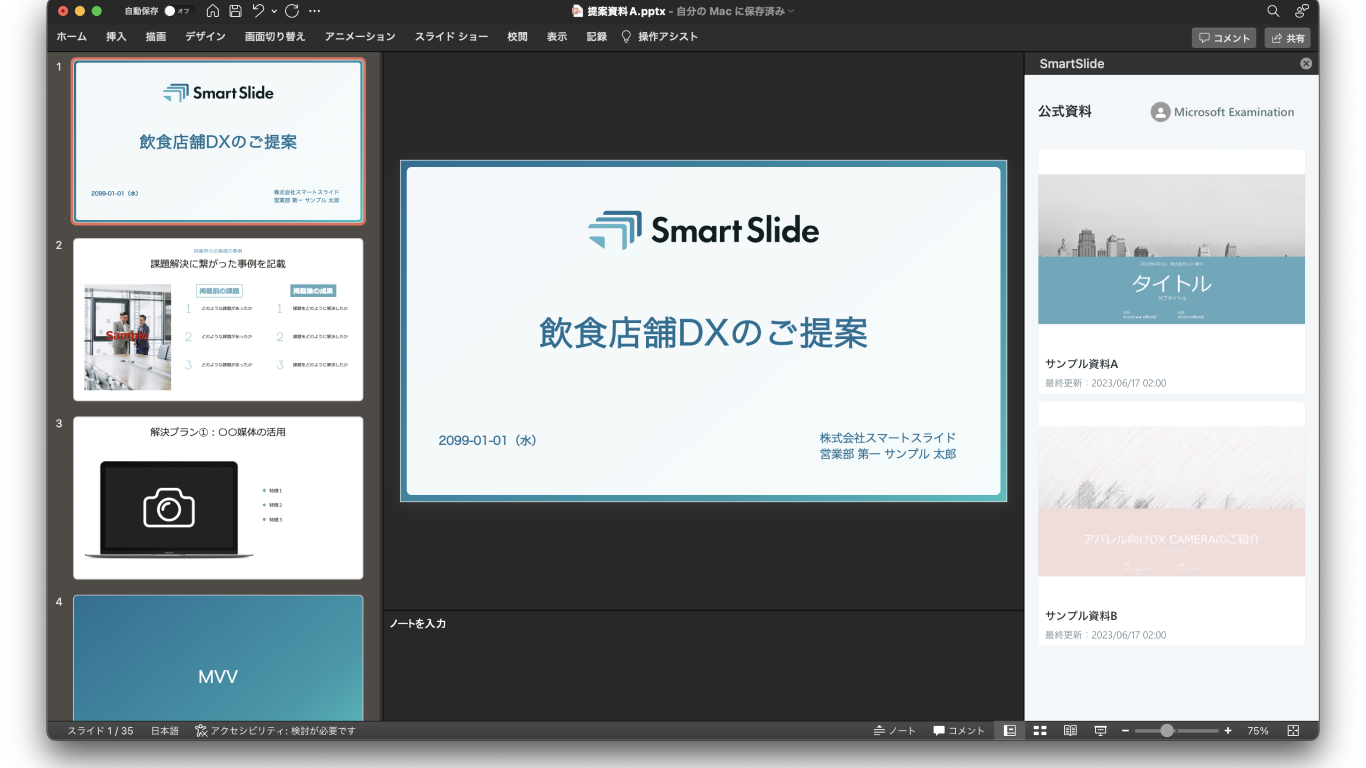Open the スライド ショー ribbon tab
Image resolution: width=1366 pixels, height=768 pixels.
452,37
